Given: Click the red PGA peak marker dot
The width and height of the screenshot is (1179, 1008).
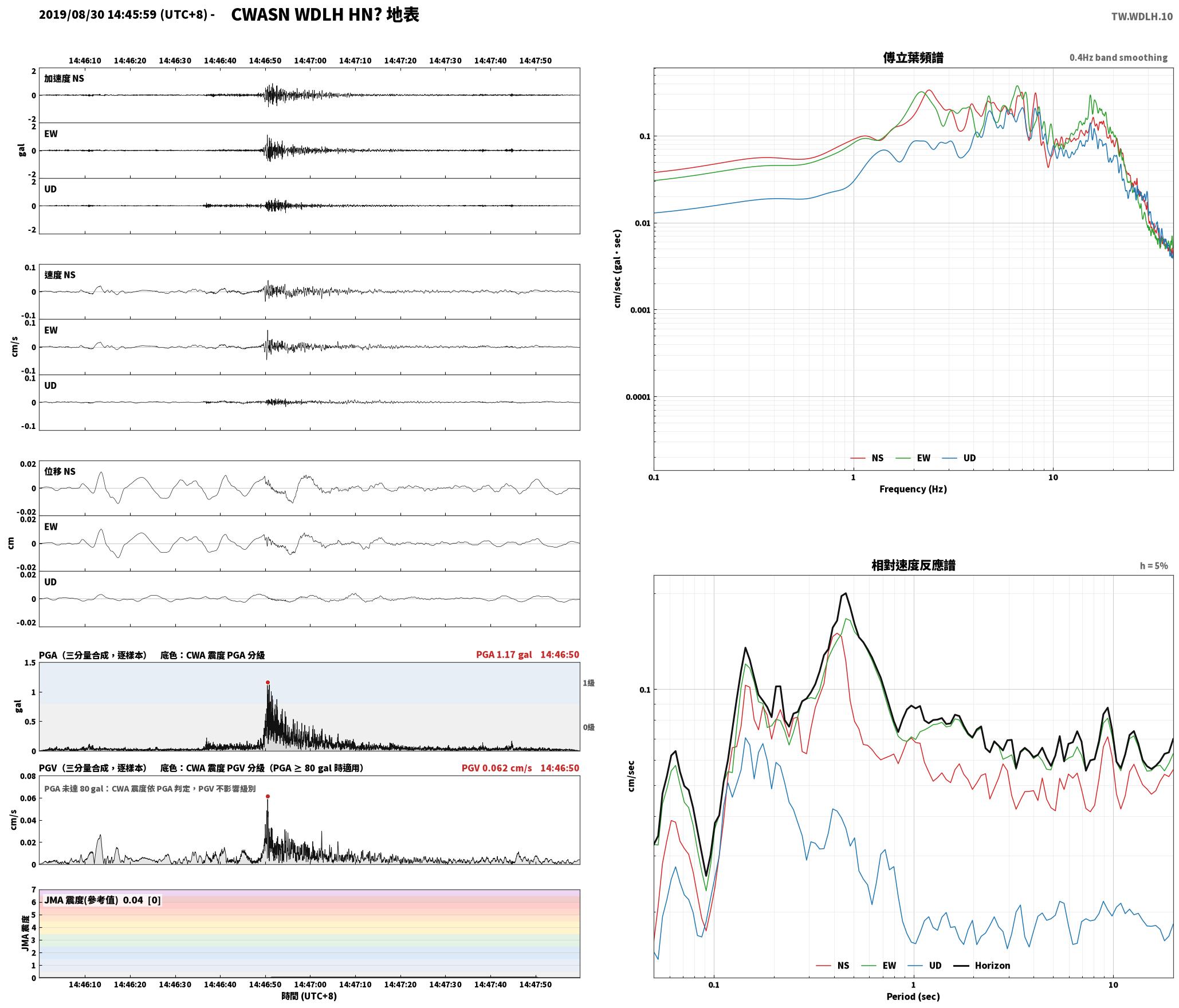Looking at the screenshot, I should (268, 682).
